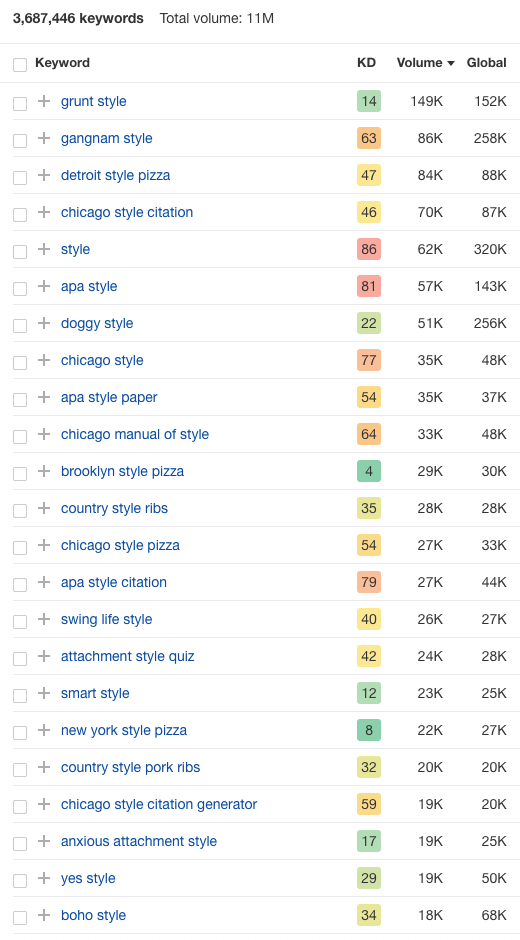Click the red KD 86 badge for style
The height and width of the screenshot is (940, 520).
point(369,249)
